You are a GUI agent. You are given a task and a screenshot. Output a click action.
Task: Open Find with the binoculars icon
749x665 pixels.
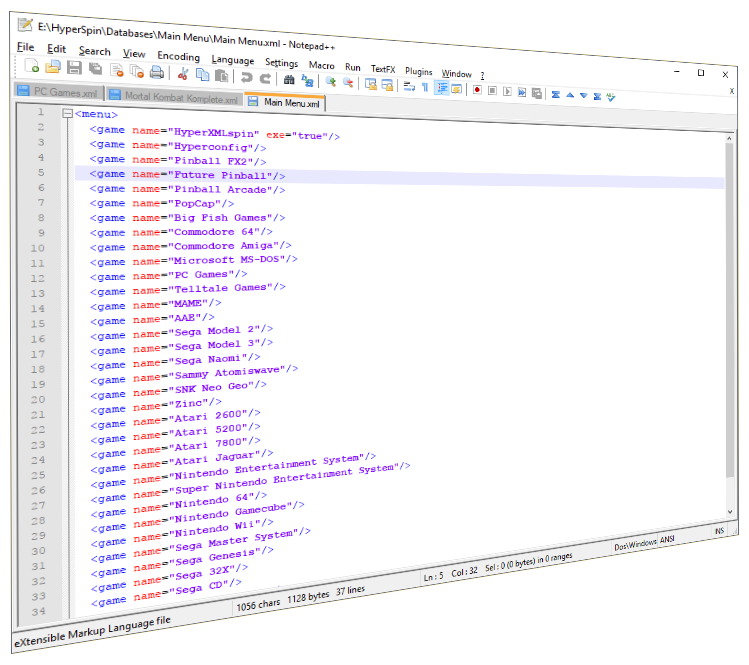(289, 79)
